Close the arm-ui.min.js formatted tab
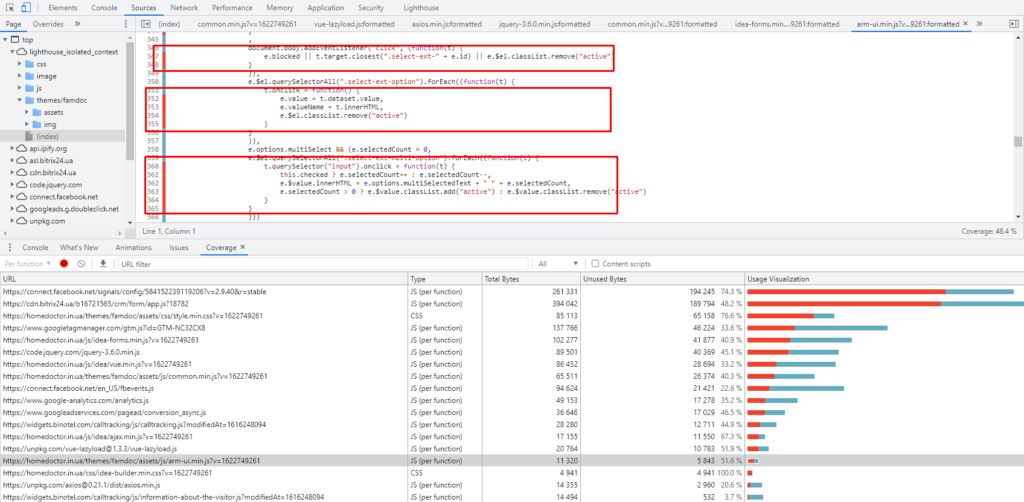Screen dimensions: 1024x502 (966, 24)
